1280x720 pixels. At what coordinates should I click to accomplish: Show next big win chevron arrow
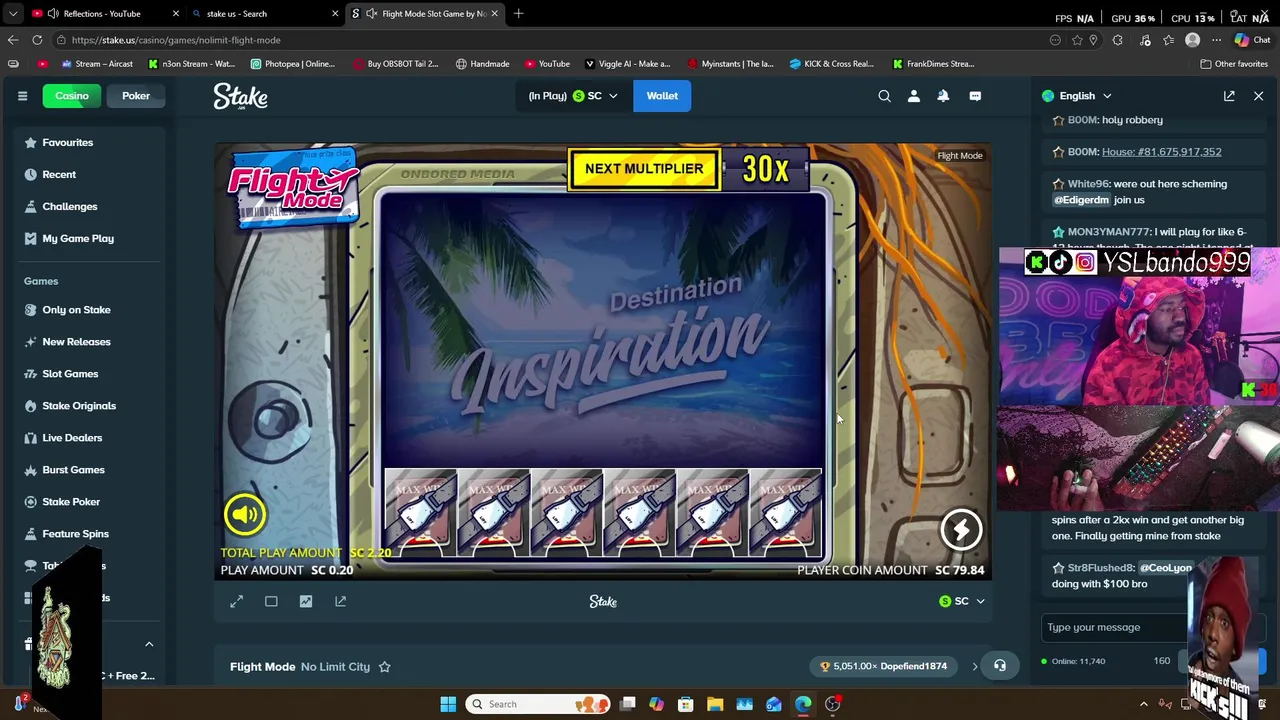pos(975,666)
